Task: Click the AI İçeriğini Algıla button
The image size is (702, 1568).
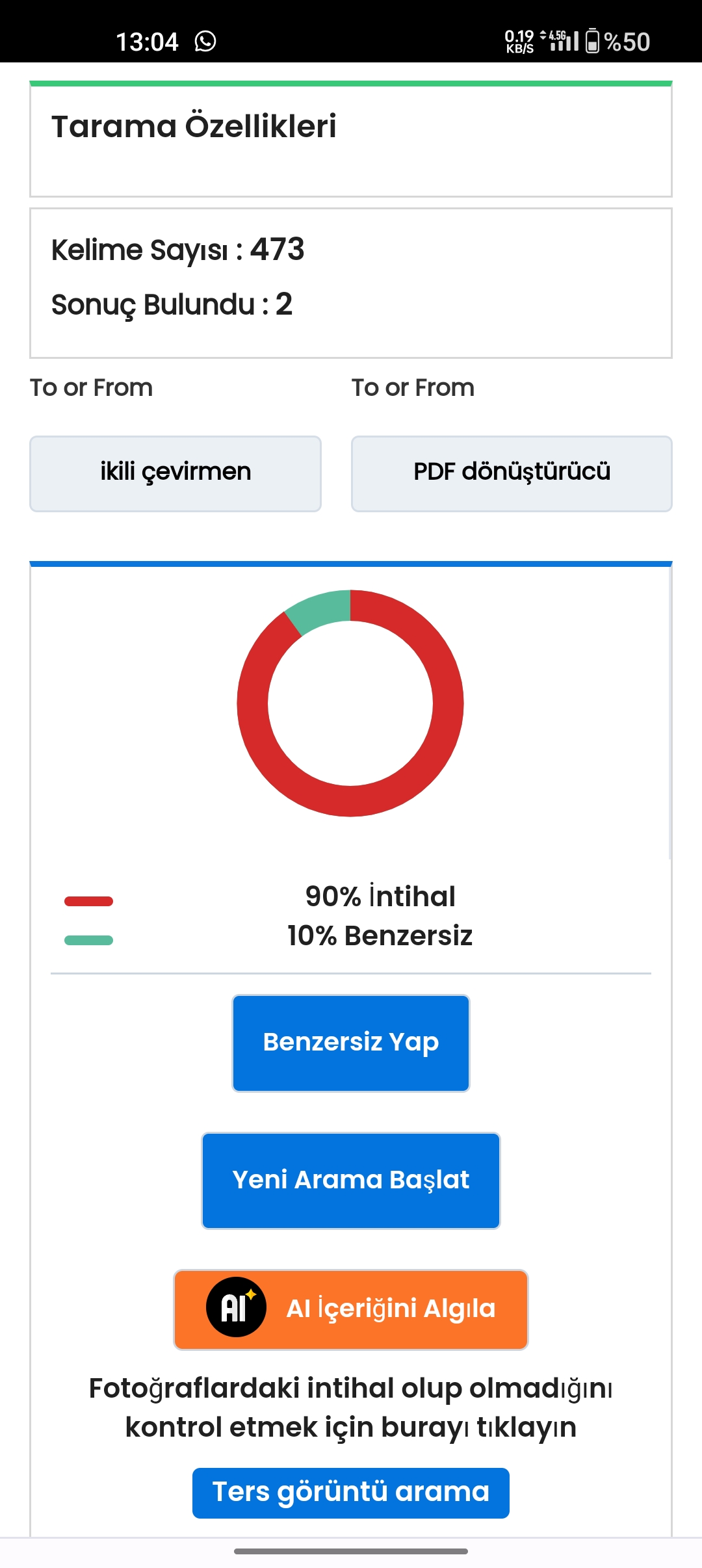Action: coord(351,1309)
